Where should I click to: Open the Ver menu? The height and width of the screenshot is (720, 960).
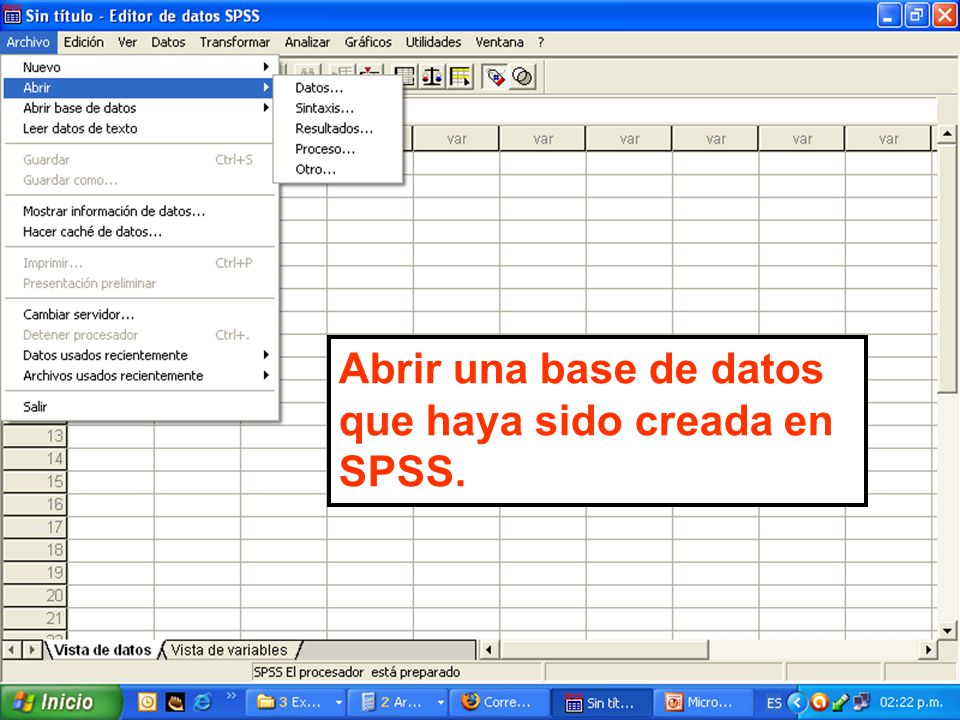click(x=127, y=42)
